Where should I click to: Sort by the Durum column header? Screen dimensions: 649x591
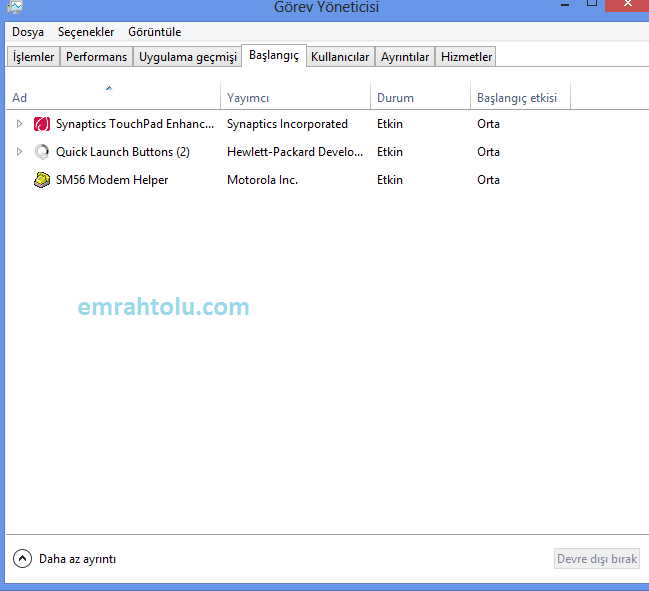(x=421, y=96)
